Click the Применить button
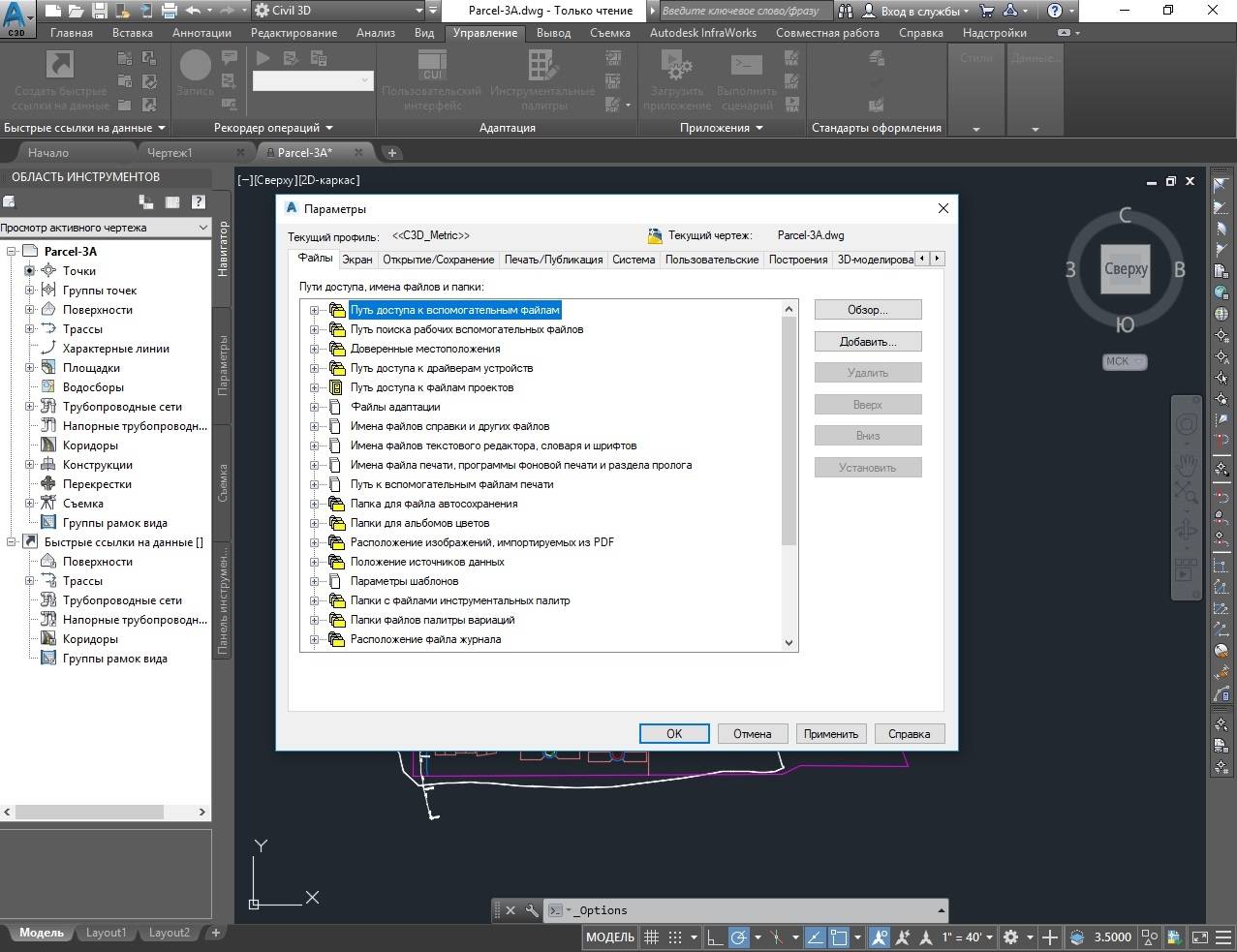The height and width of the screenshot is (952, 1237). pos(831,734)
